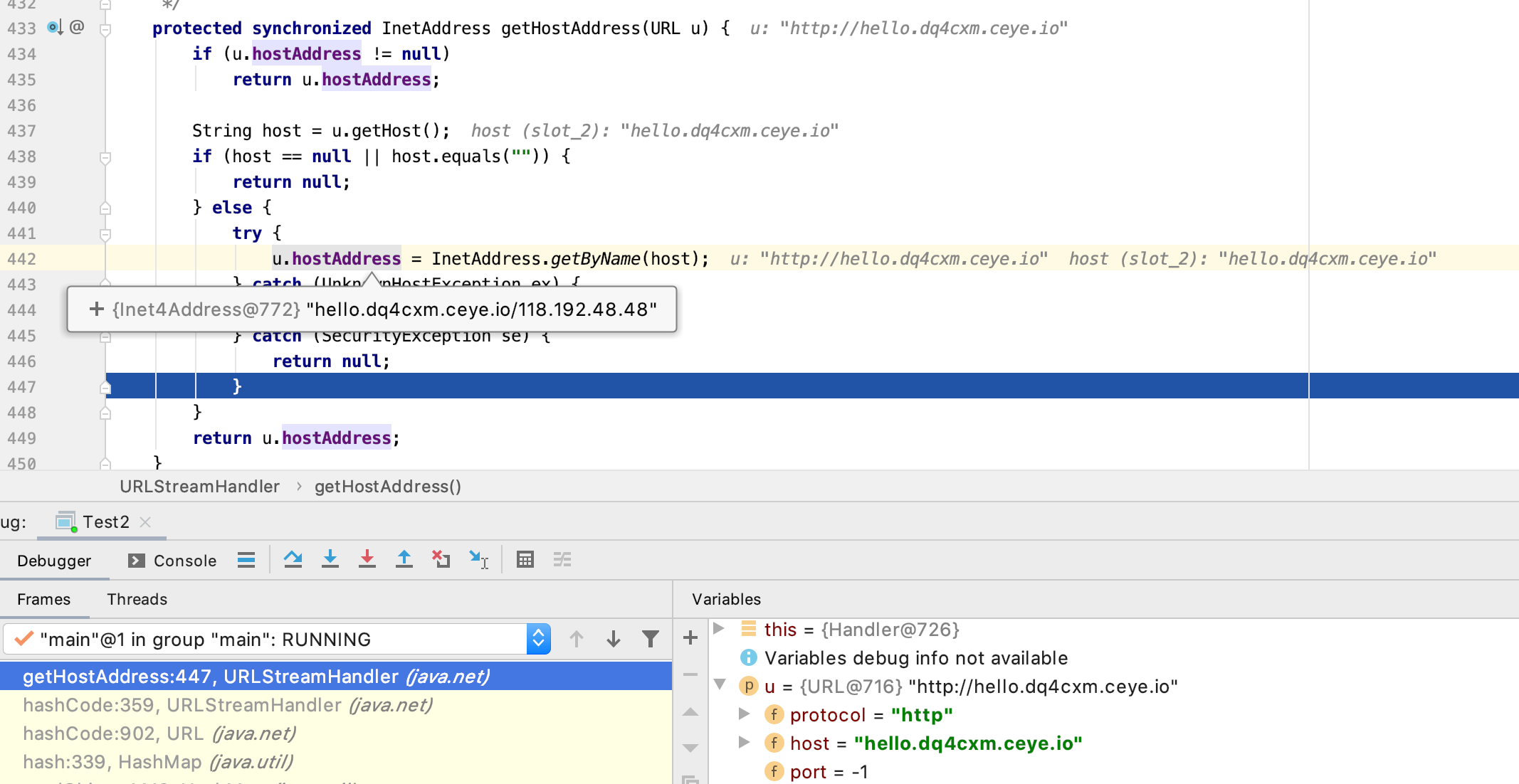1519x784 pixels.
Task: Click line number 447 in the gutter
Action: click(x=21, y=387)
